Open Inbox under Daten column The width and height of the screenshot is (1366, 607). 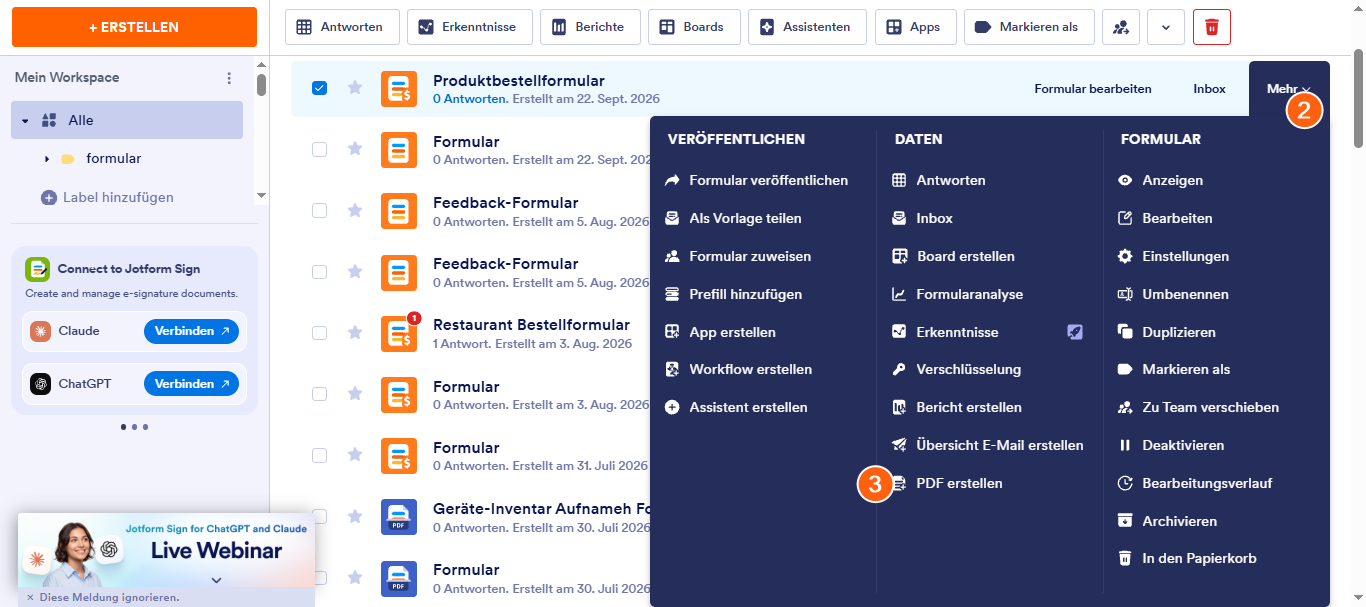[x=922, y=218]
